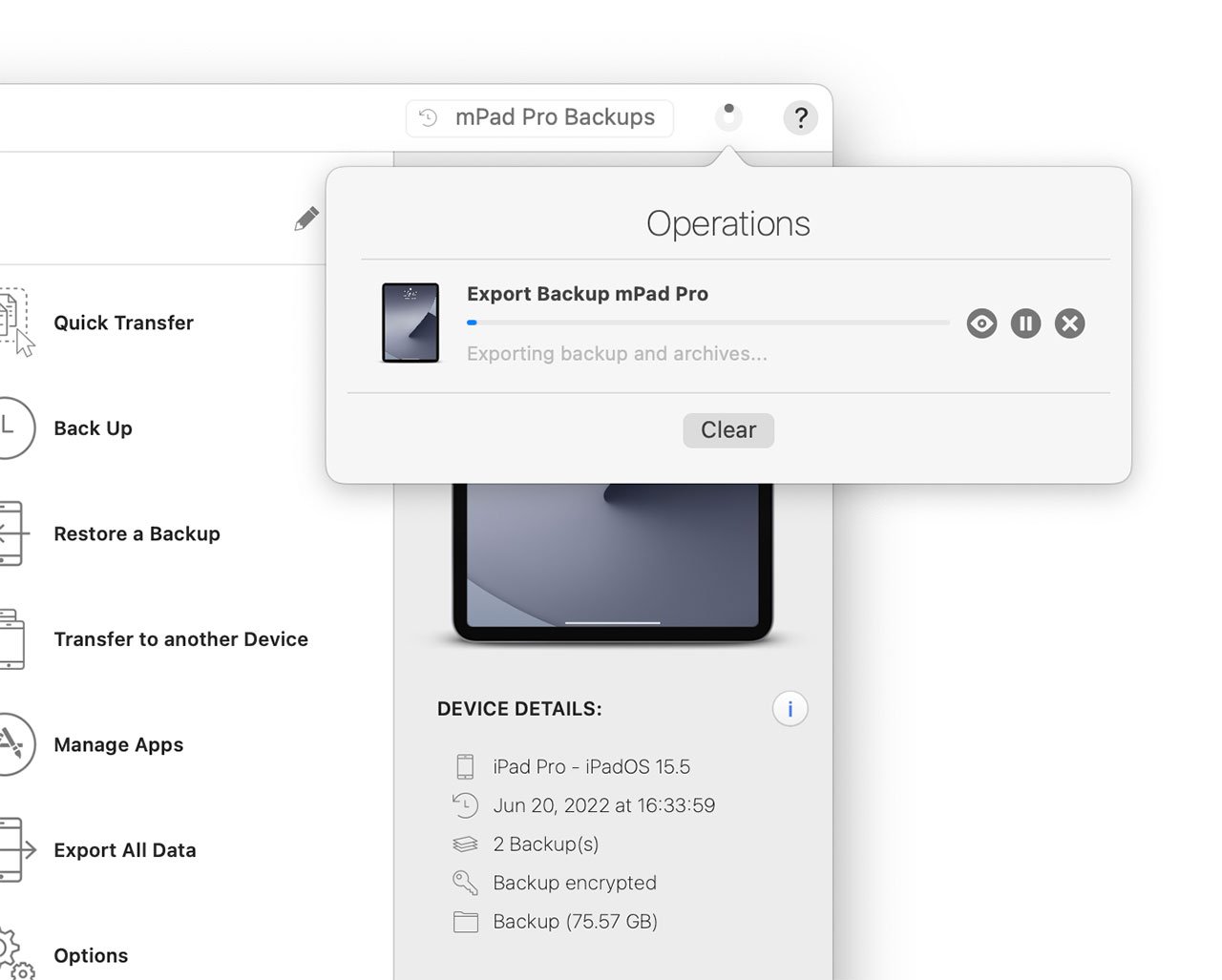Click the DEVICE DETAILS heading

[519, 709]
